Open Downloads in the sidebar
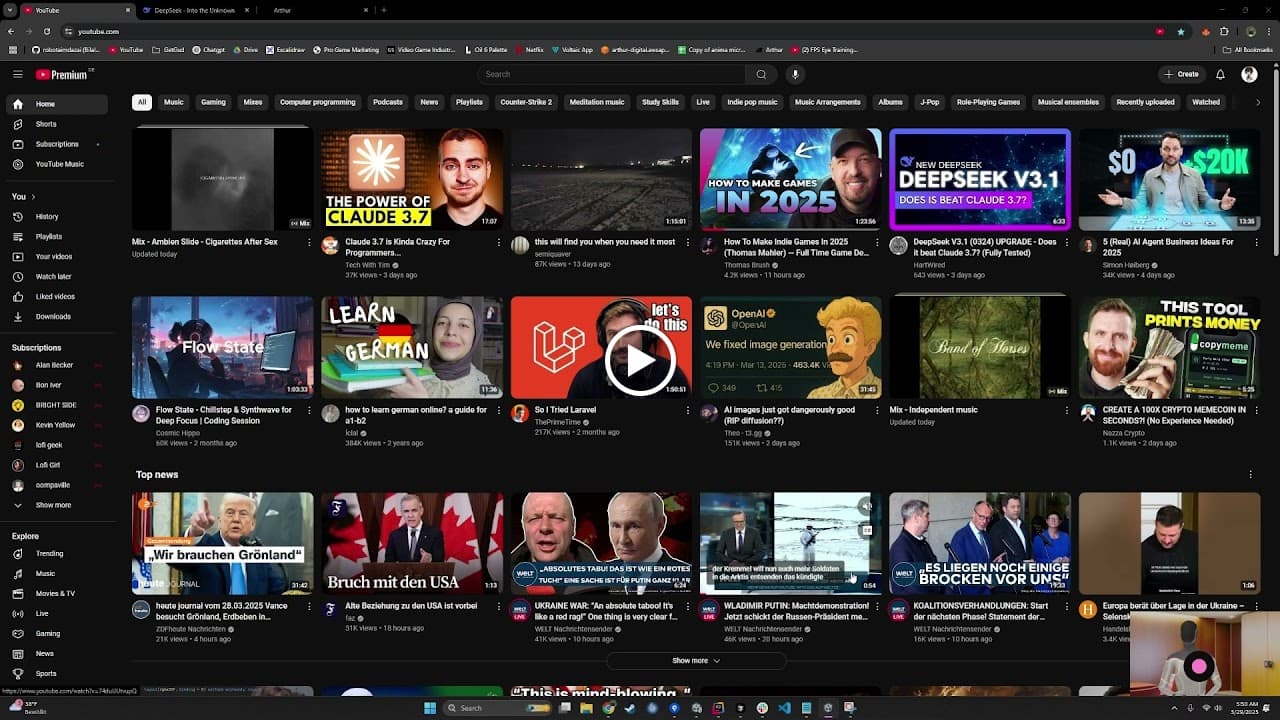 click(53, 317)
